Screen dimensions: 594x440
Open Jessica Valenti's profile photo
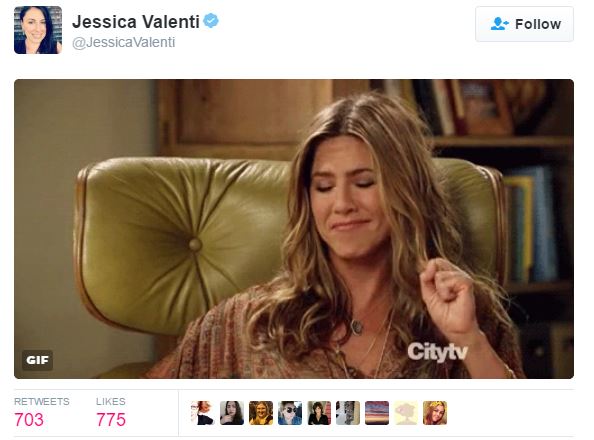pyautogui.click(x=38, y=30)
